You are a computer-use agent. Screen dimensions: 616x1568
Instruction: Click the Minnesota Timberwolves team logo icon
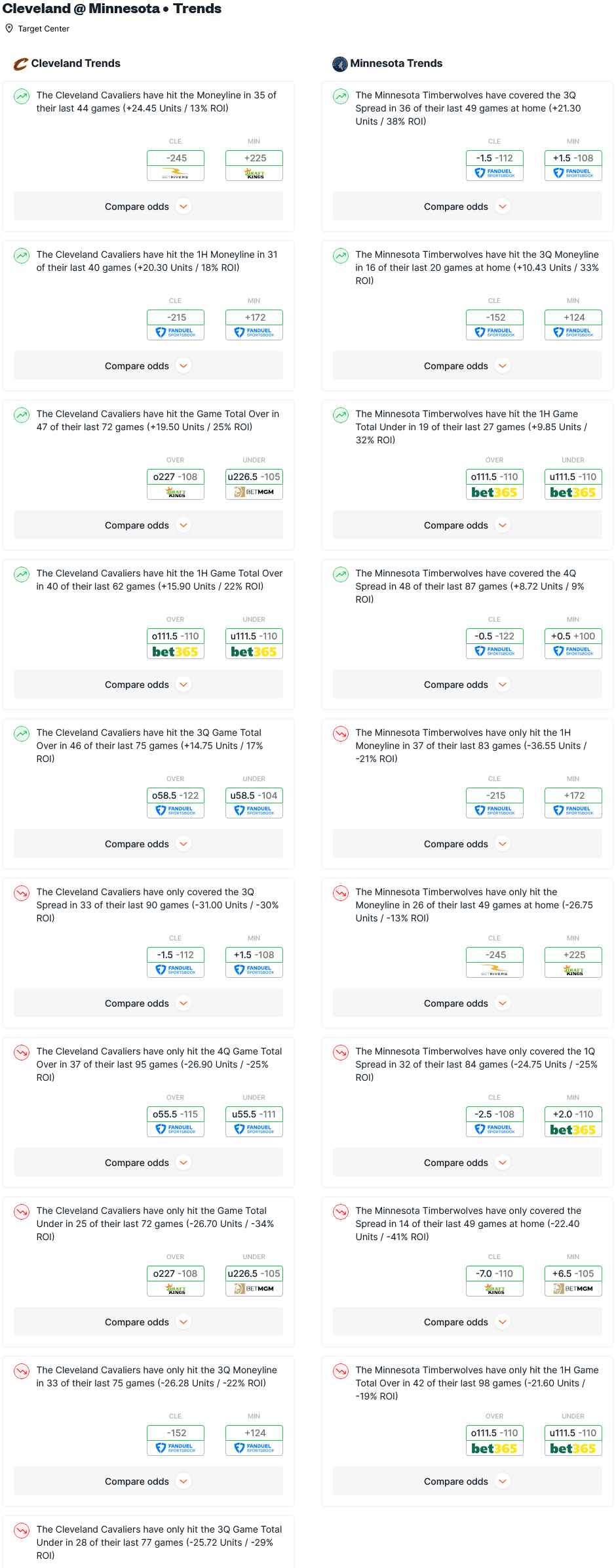coord(340,64)
